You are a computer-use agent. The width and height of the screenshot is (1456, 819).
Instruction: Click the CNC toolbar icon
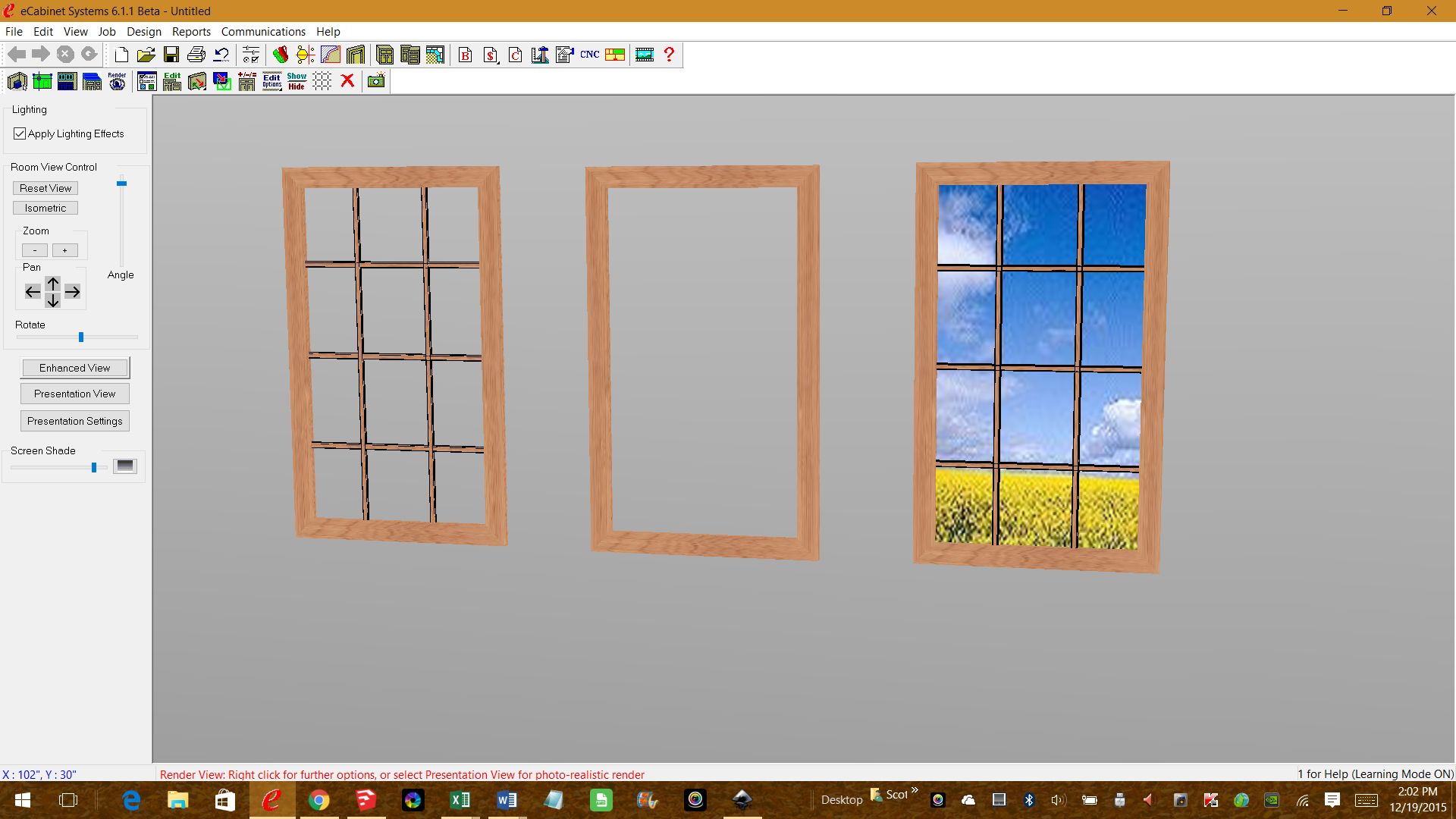(589, 55)
